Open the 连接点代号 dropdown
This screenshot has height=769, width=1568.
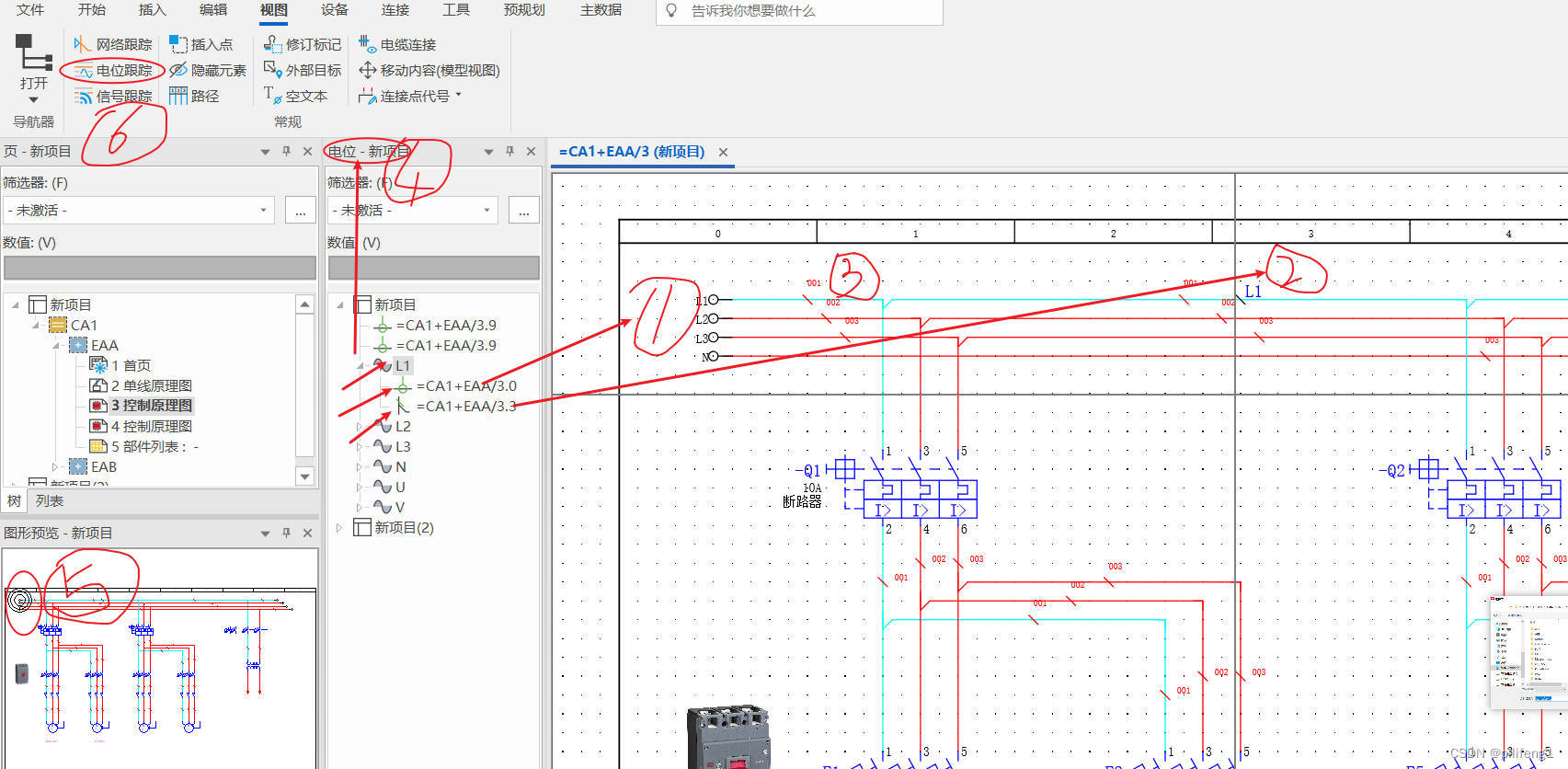tap(458, 96)
